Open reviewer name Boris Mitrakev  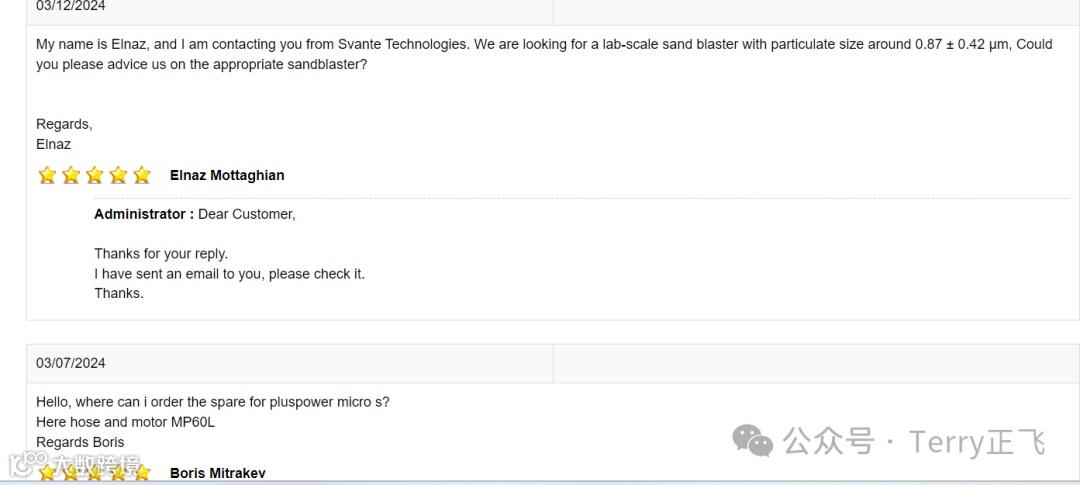click(x=217, y=473)
